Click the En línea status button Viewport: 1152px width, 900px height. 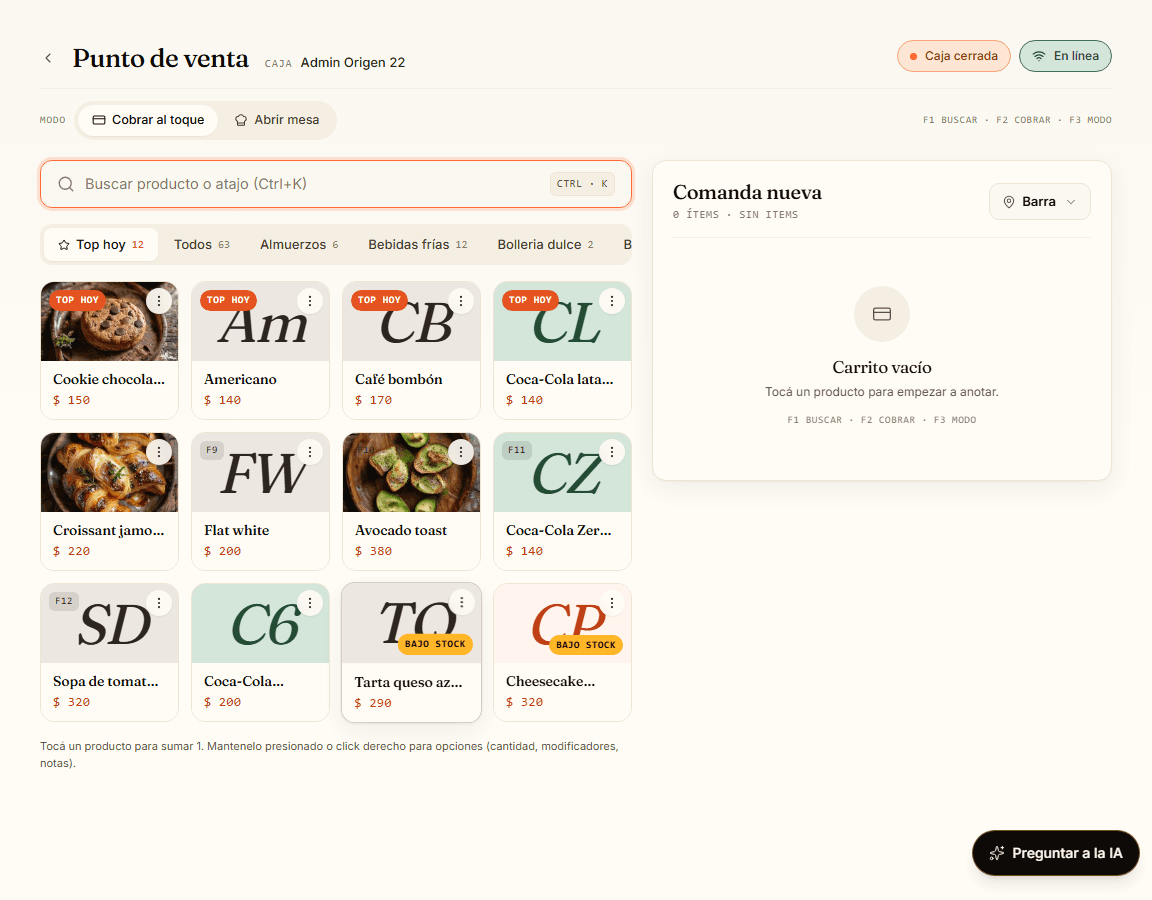[x=1065, y=56]
